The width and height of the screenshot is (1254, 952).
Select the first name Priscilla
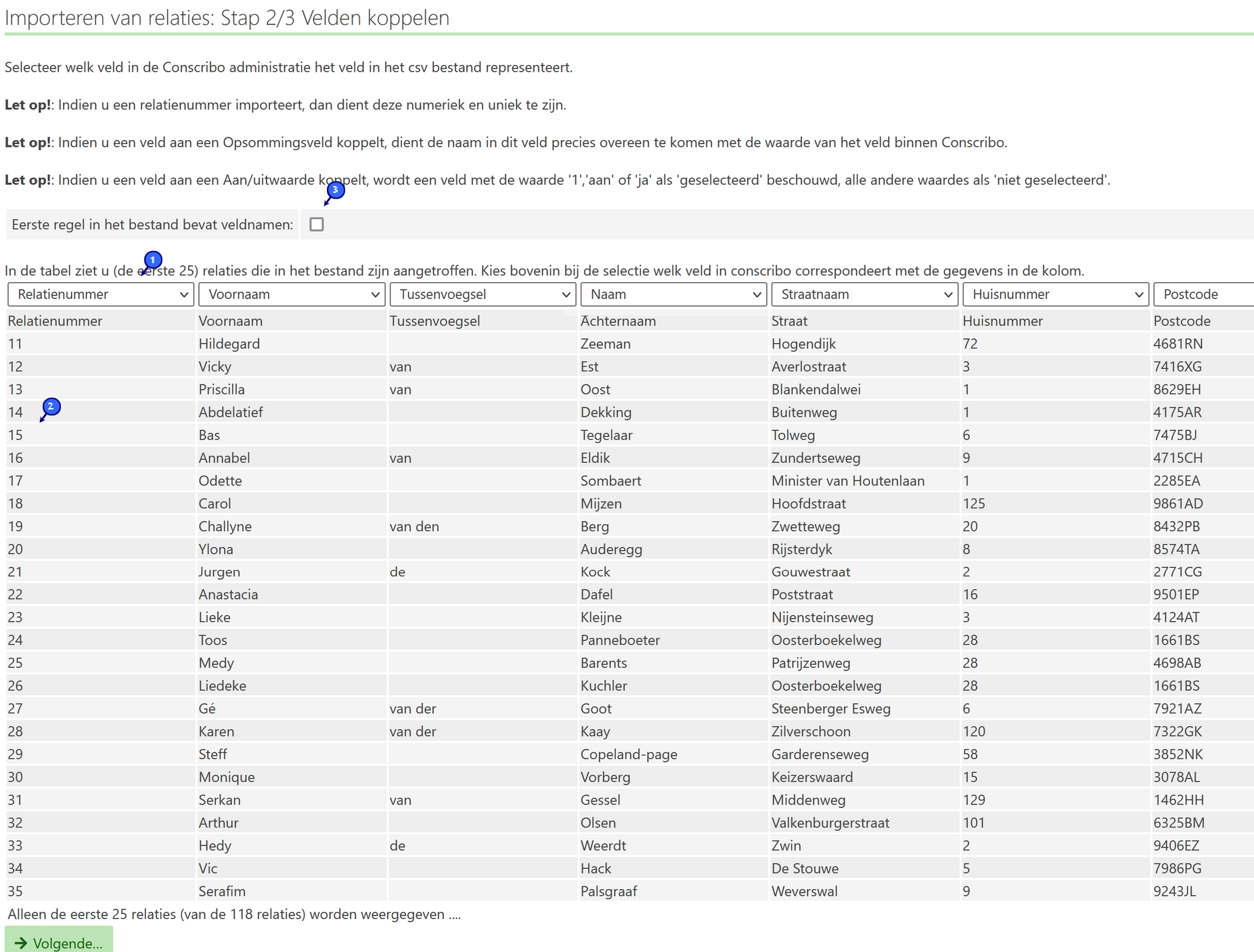pyautogui.click(x=221, y=390)
